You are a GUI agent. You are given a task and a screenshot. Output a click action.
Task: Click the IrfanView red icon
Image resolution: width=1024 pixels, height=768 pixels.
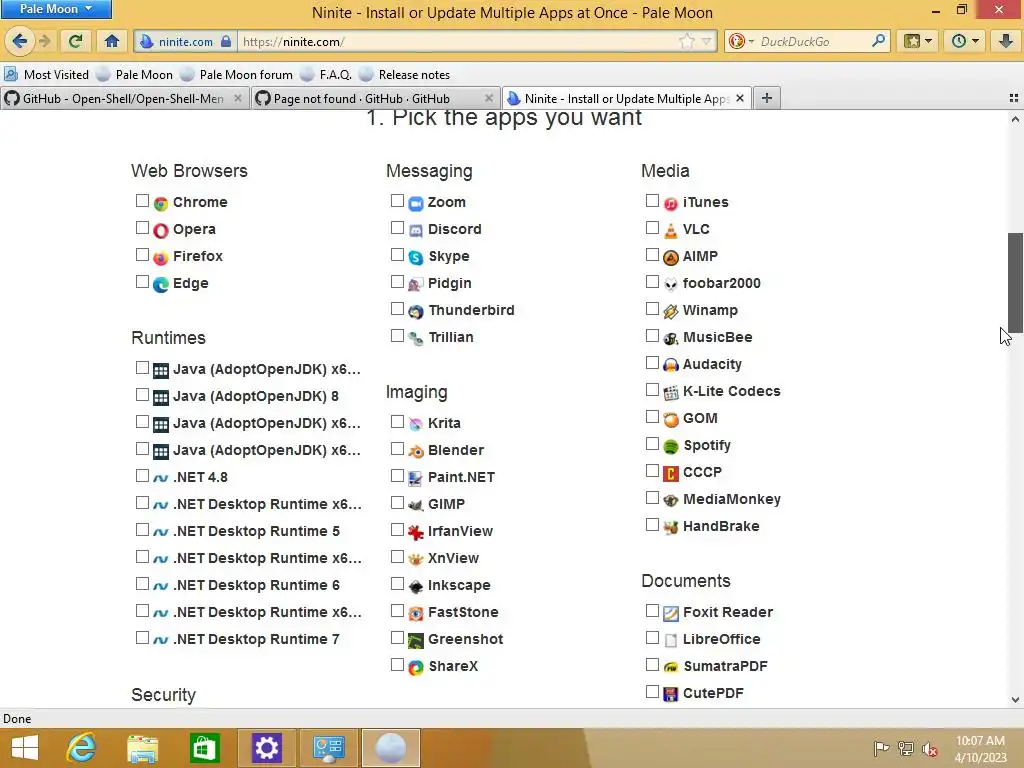coord(416,532)
